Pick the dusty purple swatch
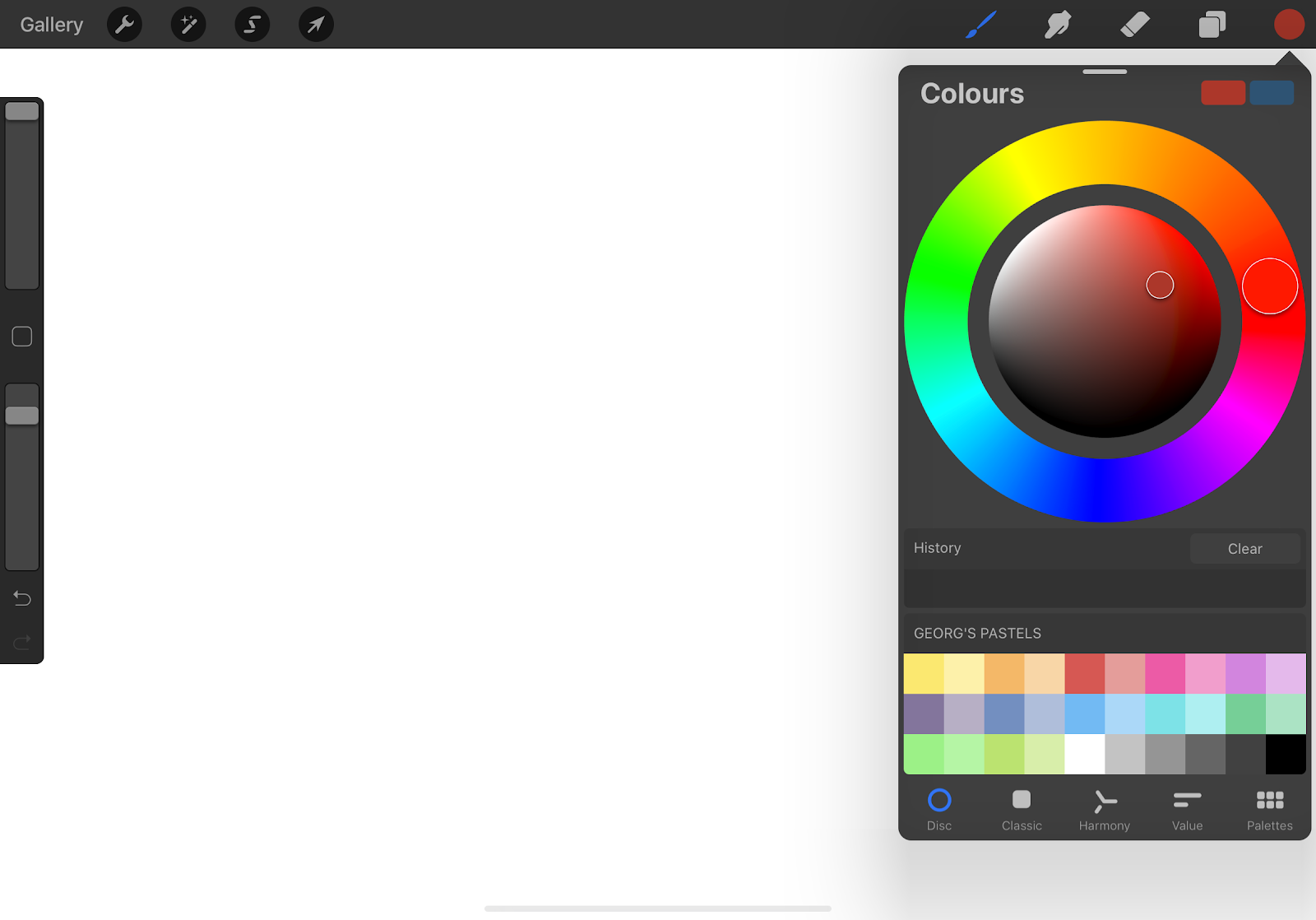This screenshot has width=1316, height=920. click(924, 714)
